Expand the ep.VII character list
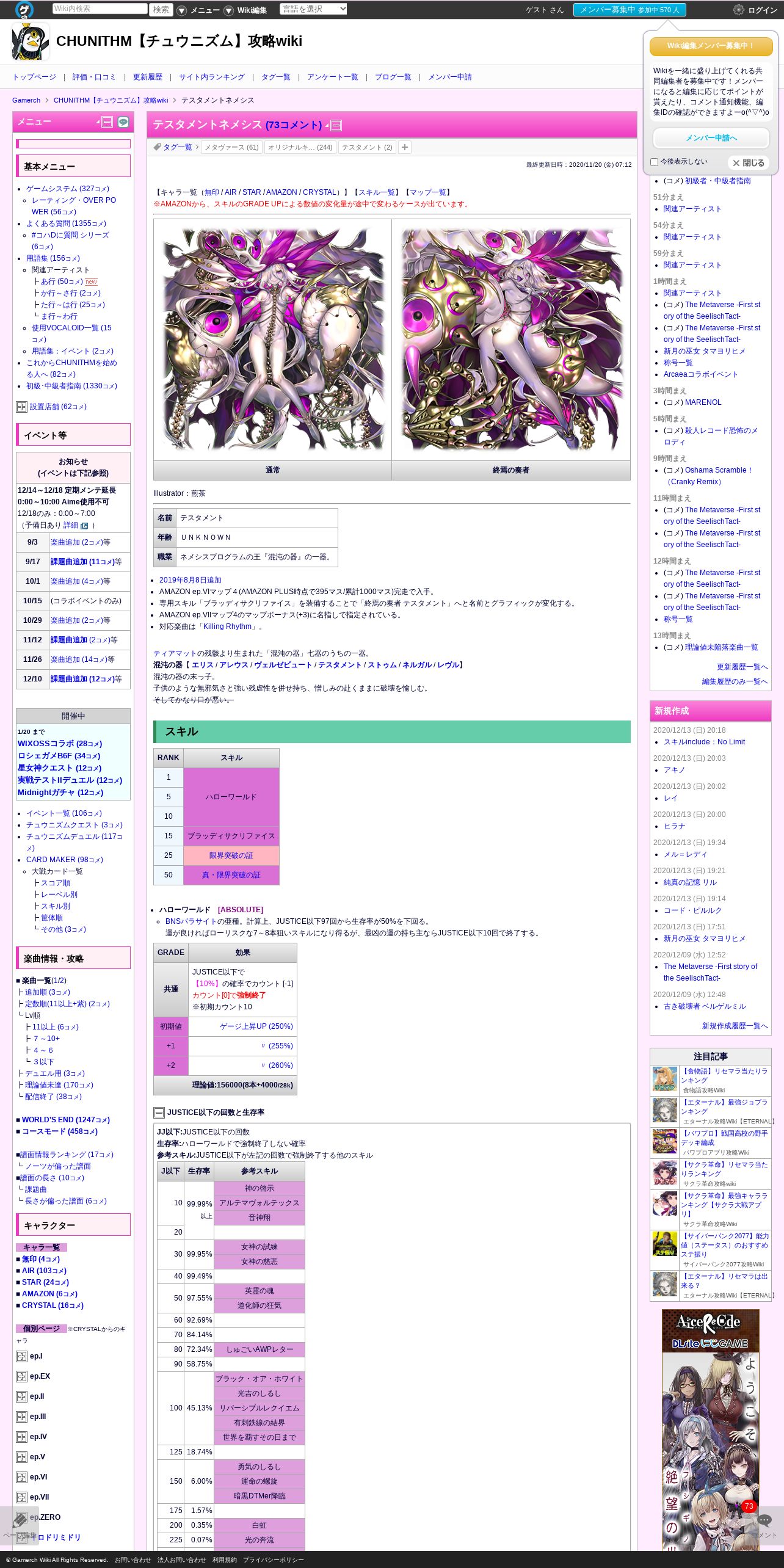 tap(21, 1498)
